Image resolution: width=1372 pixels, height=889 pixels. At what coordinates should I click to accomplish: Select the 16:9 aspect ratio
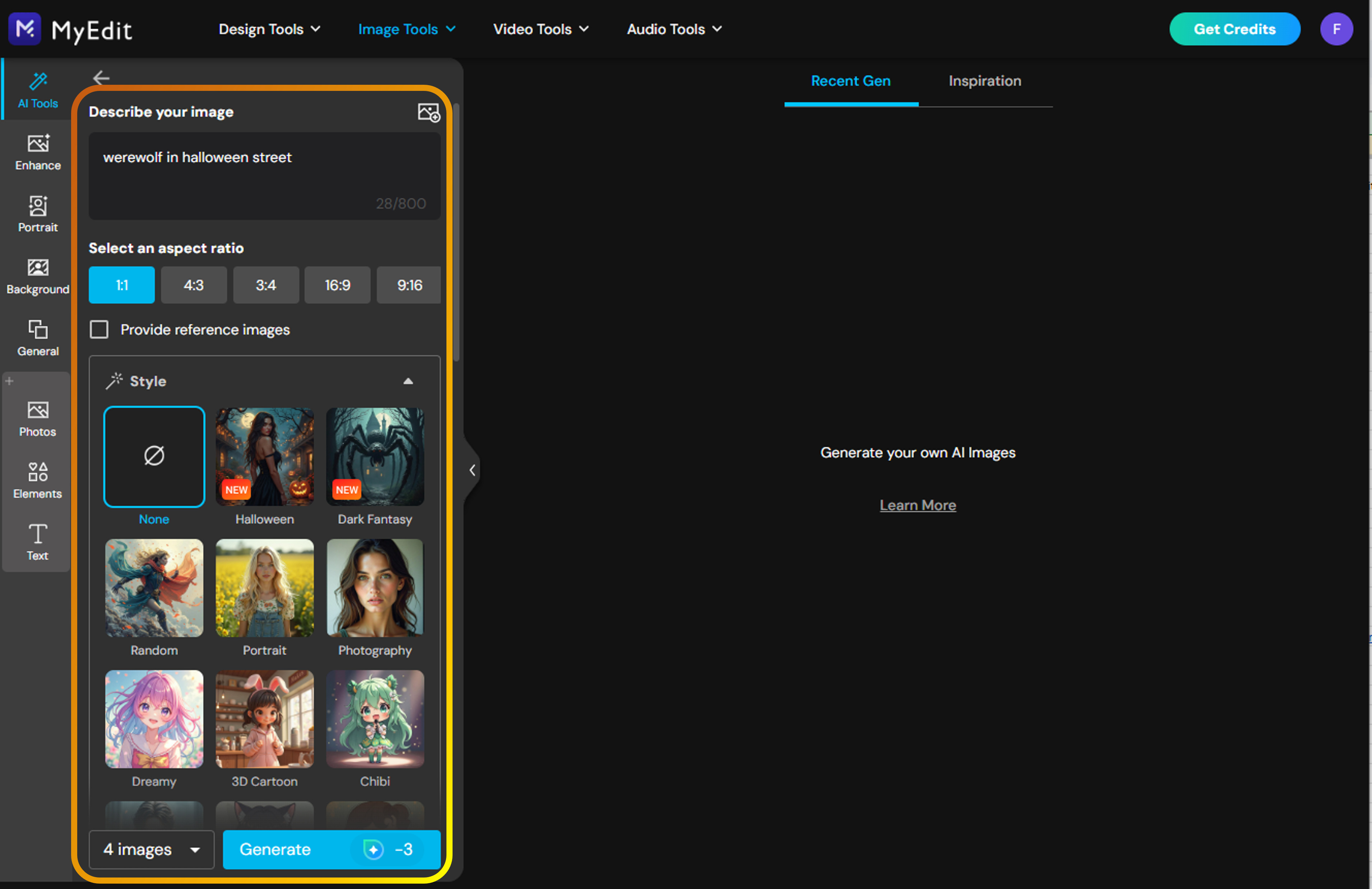[x=337, y=285]
